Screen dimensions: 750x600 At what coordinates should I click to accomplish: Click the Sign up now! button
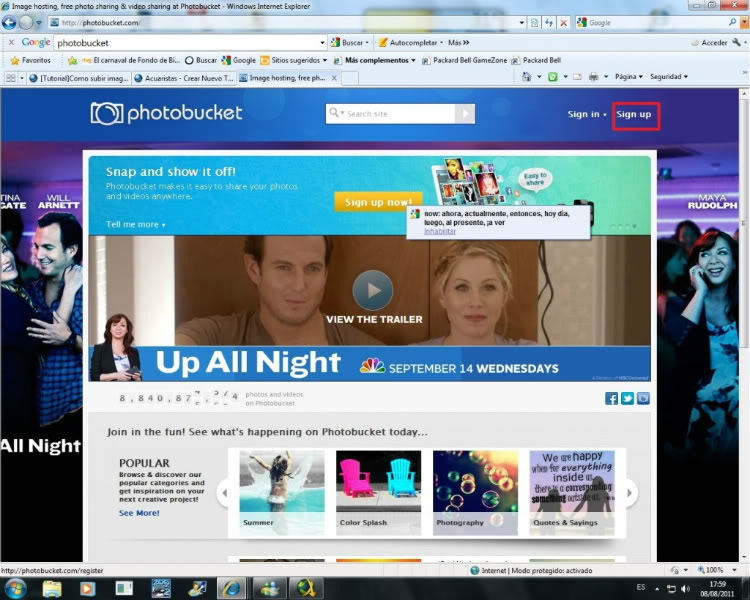coord(378,202)
